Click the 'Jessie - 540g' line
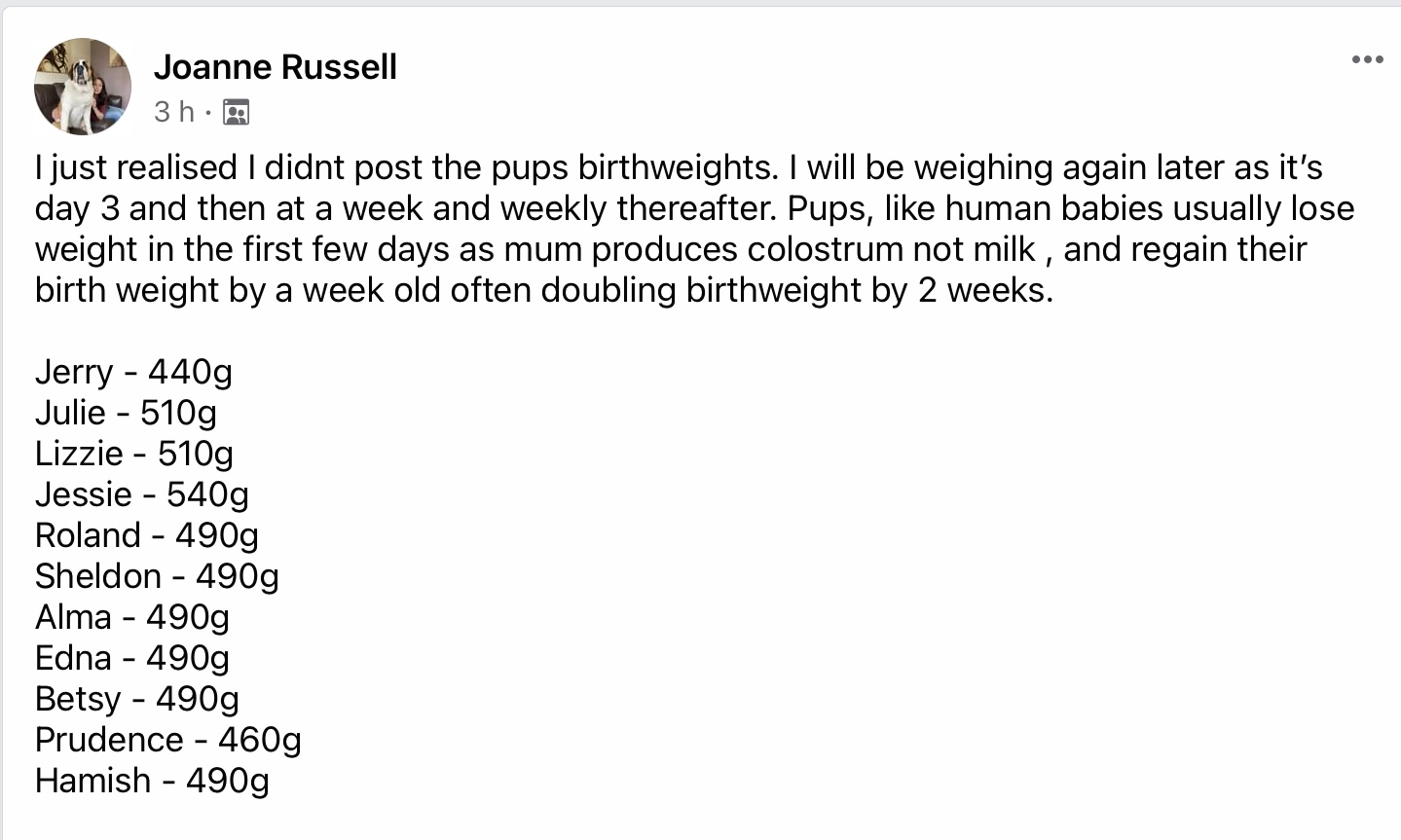The image size is (1401, 840). coord(142,494)
